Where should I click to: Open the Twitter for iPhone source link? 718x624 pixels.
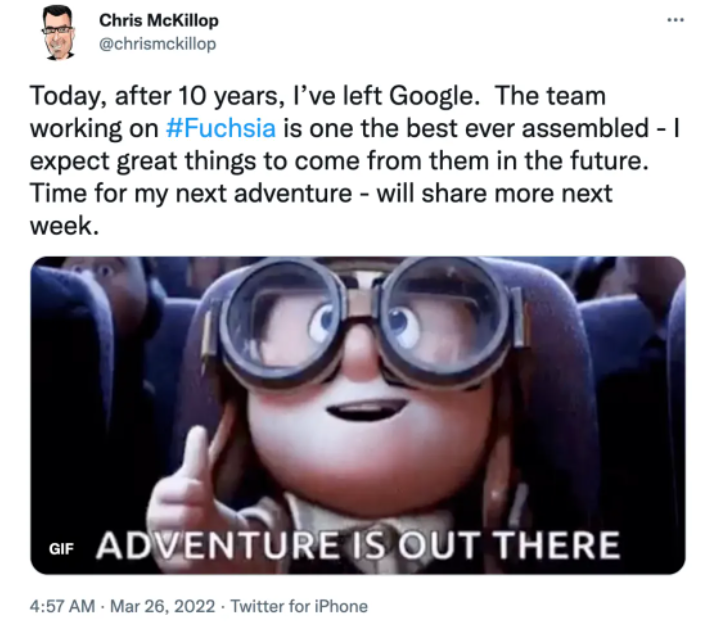click(299, 606)
